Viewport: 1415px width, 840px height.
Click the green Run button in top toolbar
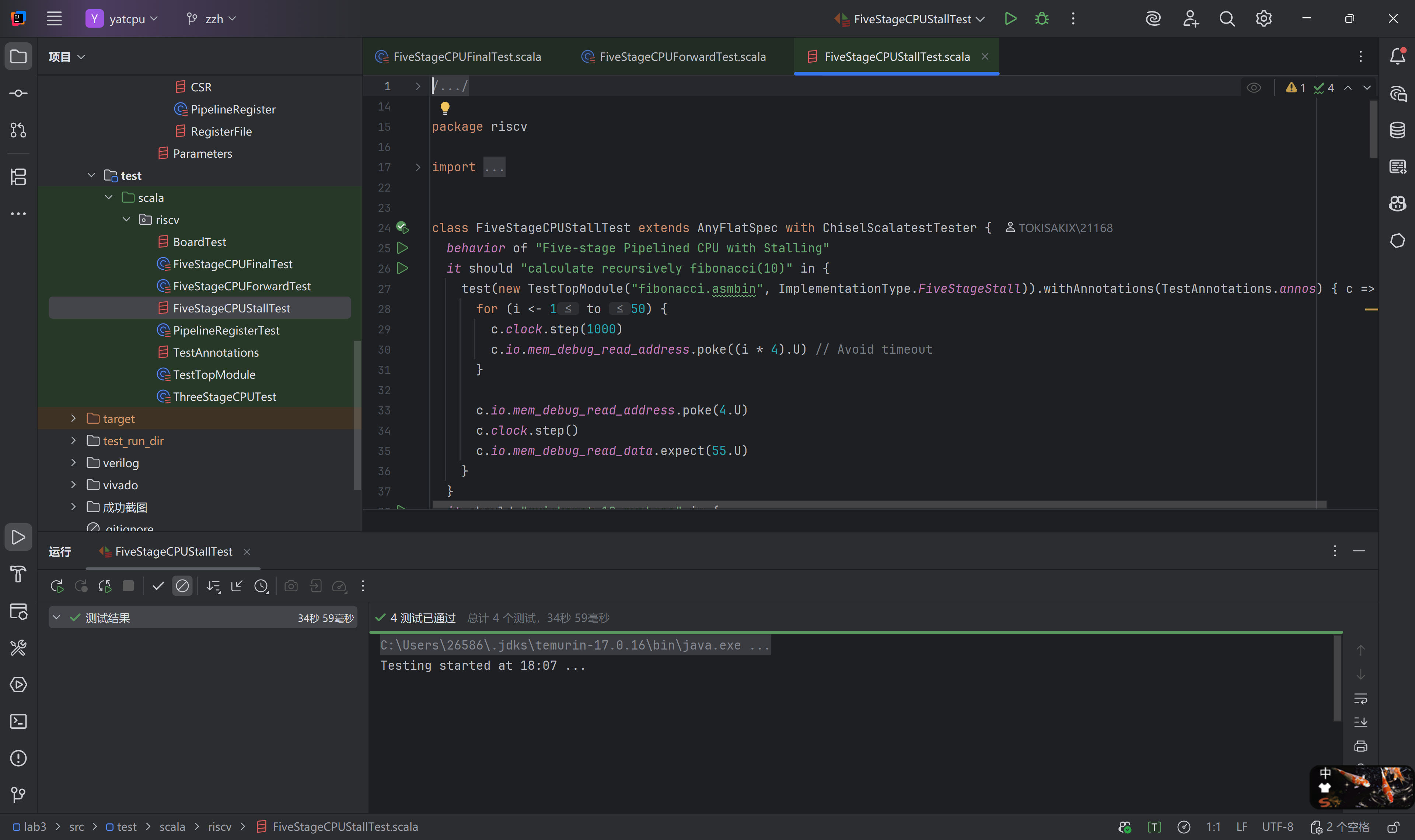[1010, 19]
